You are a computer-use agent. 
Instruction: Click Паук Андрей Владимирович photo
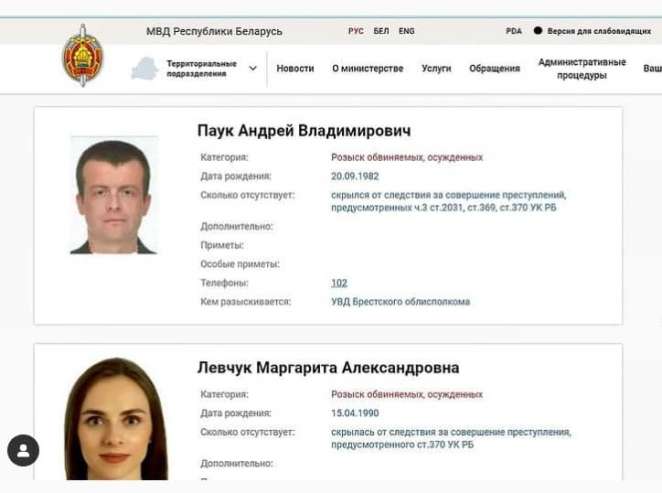pyautogui.click(x=114, y=195)
